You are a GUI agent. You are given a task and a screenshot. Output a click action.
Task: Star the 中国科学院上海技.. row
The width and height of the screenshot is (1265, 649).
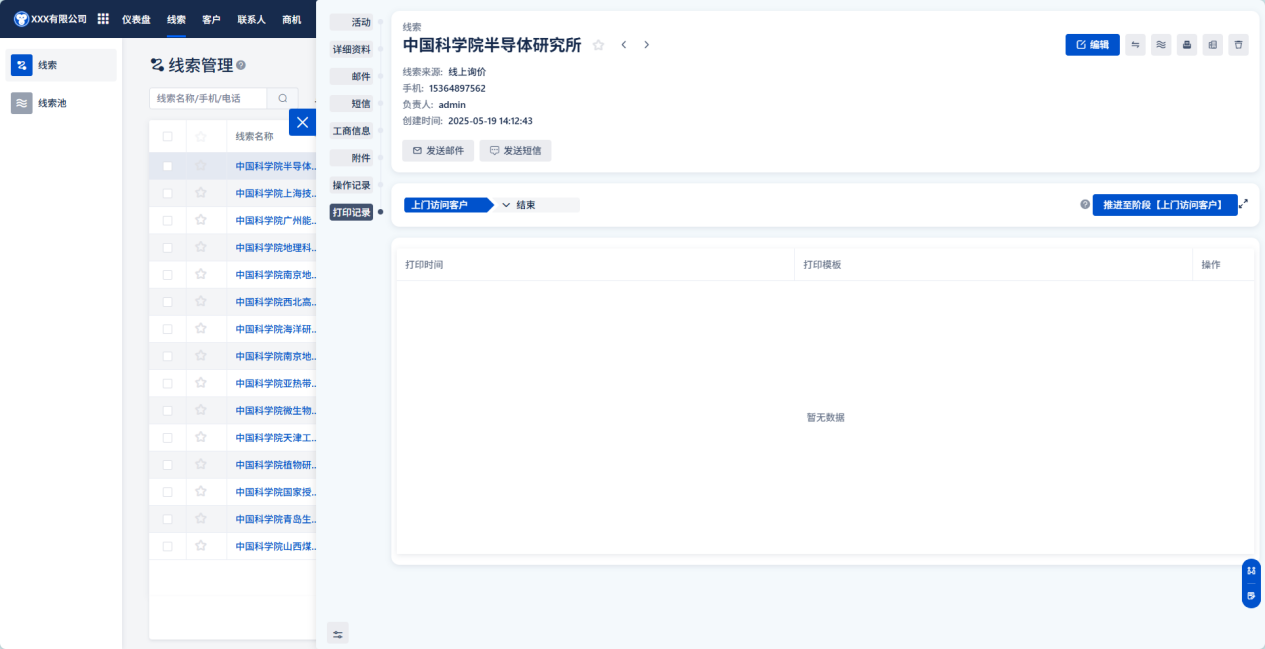tap(200, 193)
